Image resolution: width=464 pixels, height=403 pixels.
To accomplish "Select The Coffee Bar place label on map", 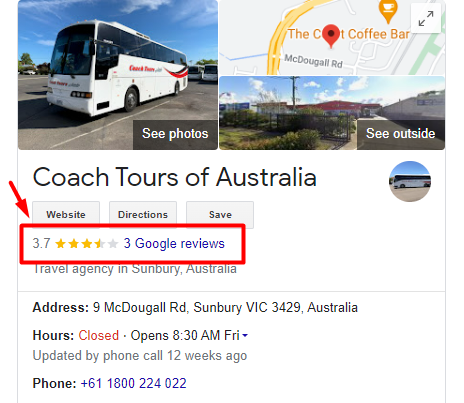I will click(x=348, y=34).
